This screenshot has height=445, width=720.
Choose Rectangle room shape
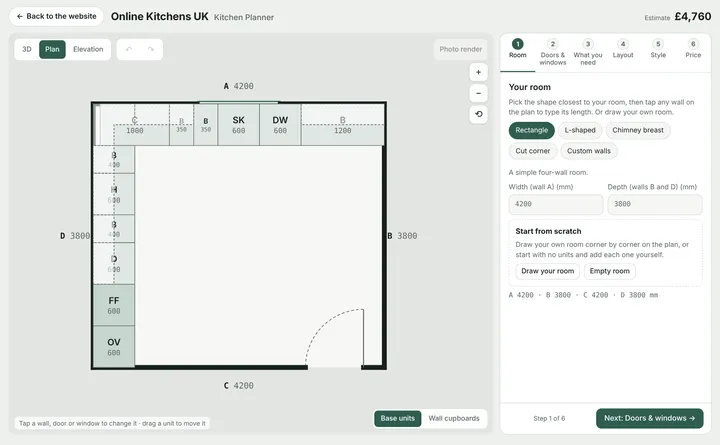tap(532, 130)
